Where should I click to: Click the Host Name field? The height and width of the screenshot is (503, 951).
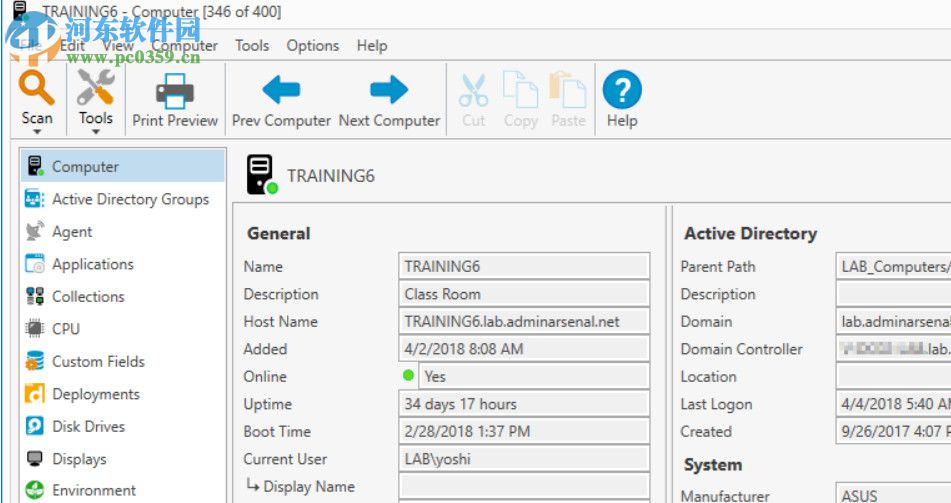click(x=524, y=321)
